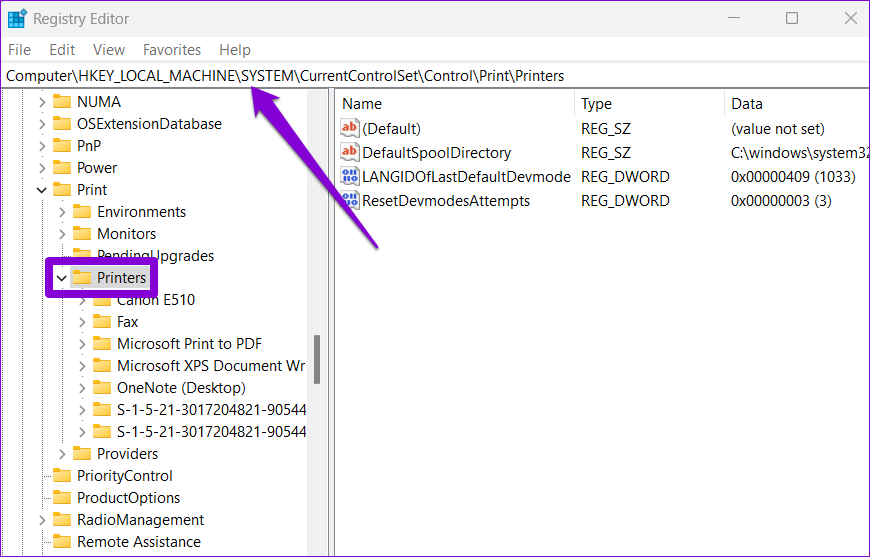Expand the Environments key

[x=62, y=212]
